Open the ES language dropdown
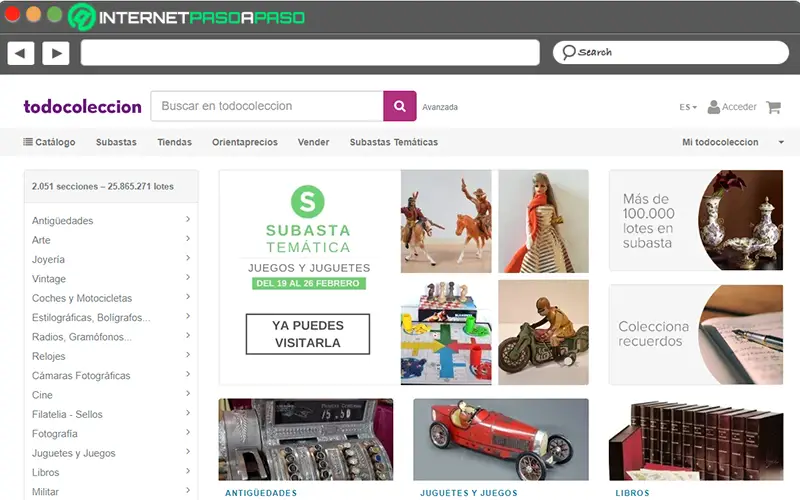 (688, 107)
